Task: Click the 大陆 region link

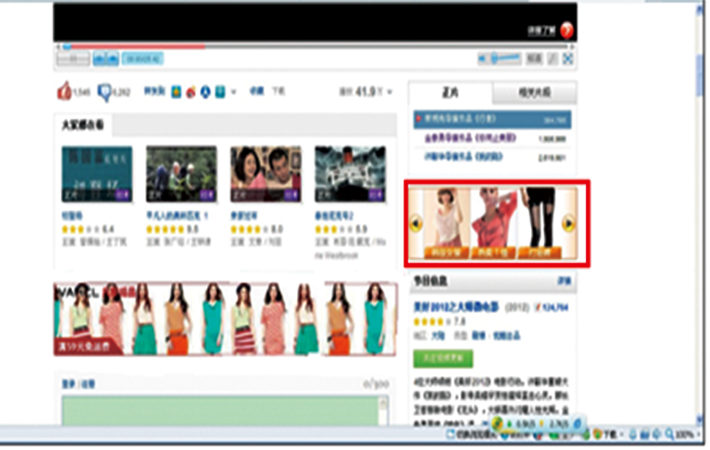Action: (x=438, y=336)
